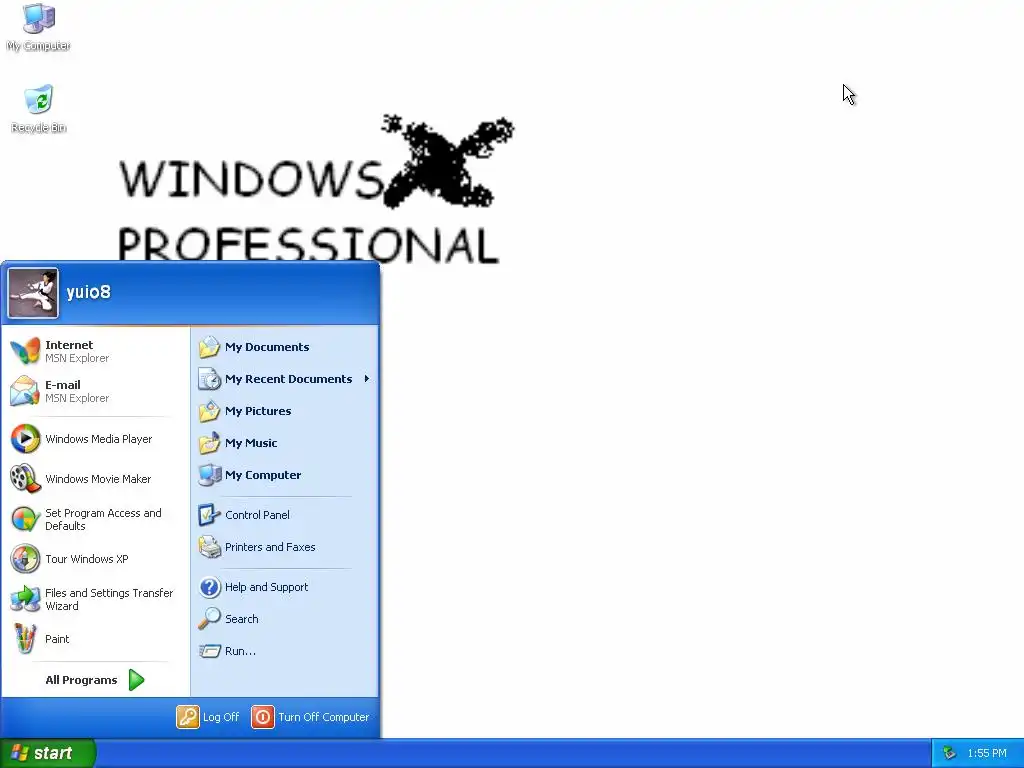Click the Set Program Access and Defaults text

click(103, 519)
